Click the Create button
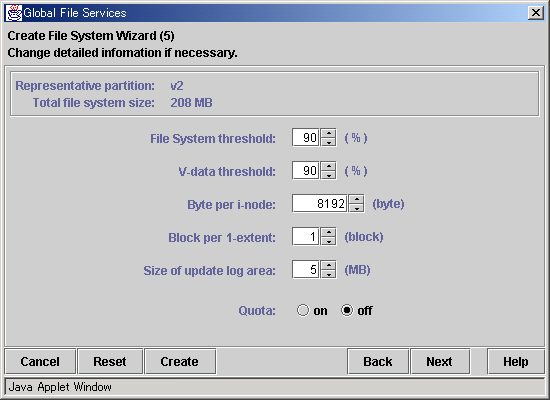Viewport: 550px width, 400px height. click(x=180, y=361)
